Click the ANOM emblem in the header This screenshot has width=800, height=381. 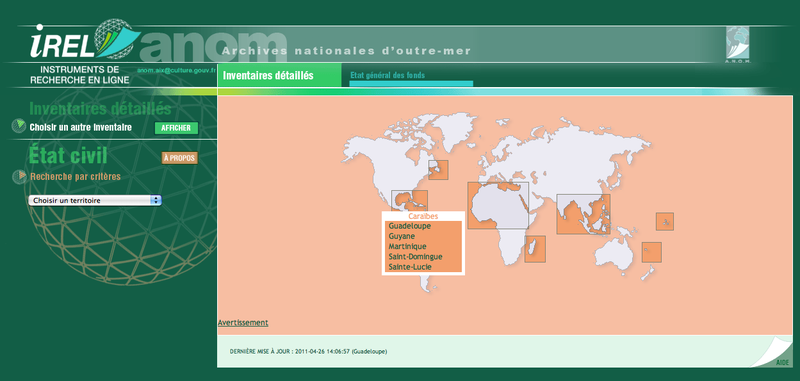[737, 45]
